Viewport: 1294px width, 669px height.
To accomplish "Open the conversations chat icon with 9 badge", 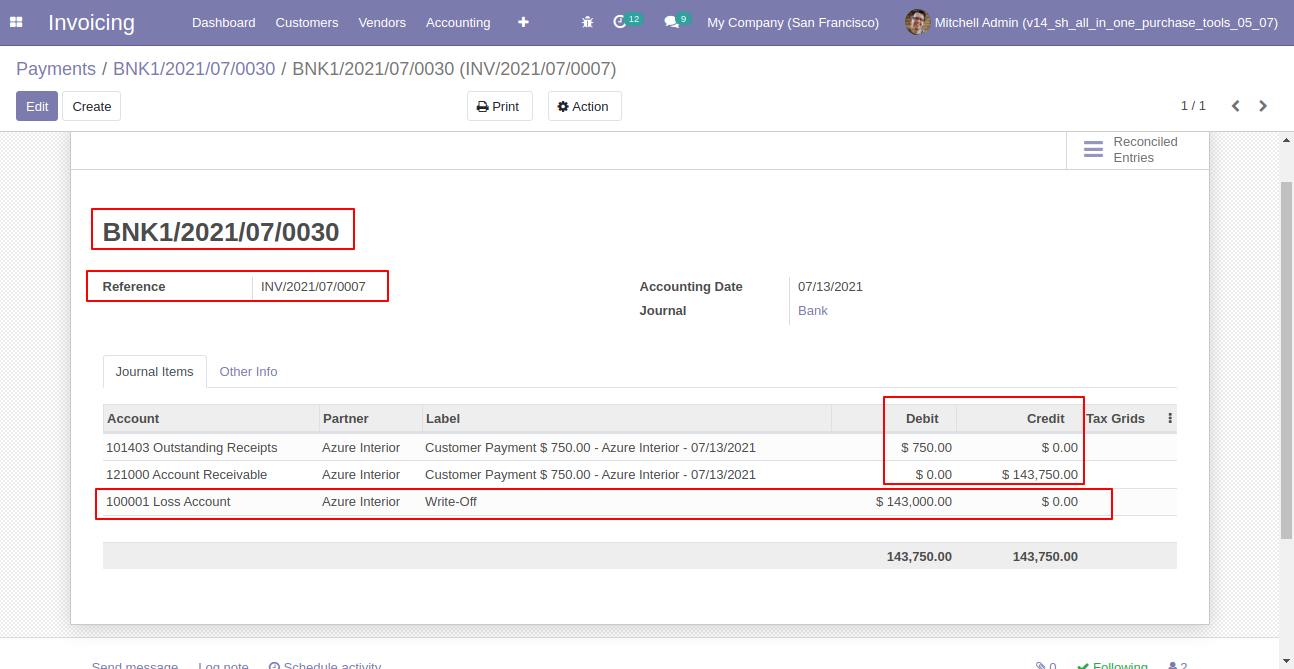I will coord(677,21).
